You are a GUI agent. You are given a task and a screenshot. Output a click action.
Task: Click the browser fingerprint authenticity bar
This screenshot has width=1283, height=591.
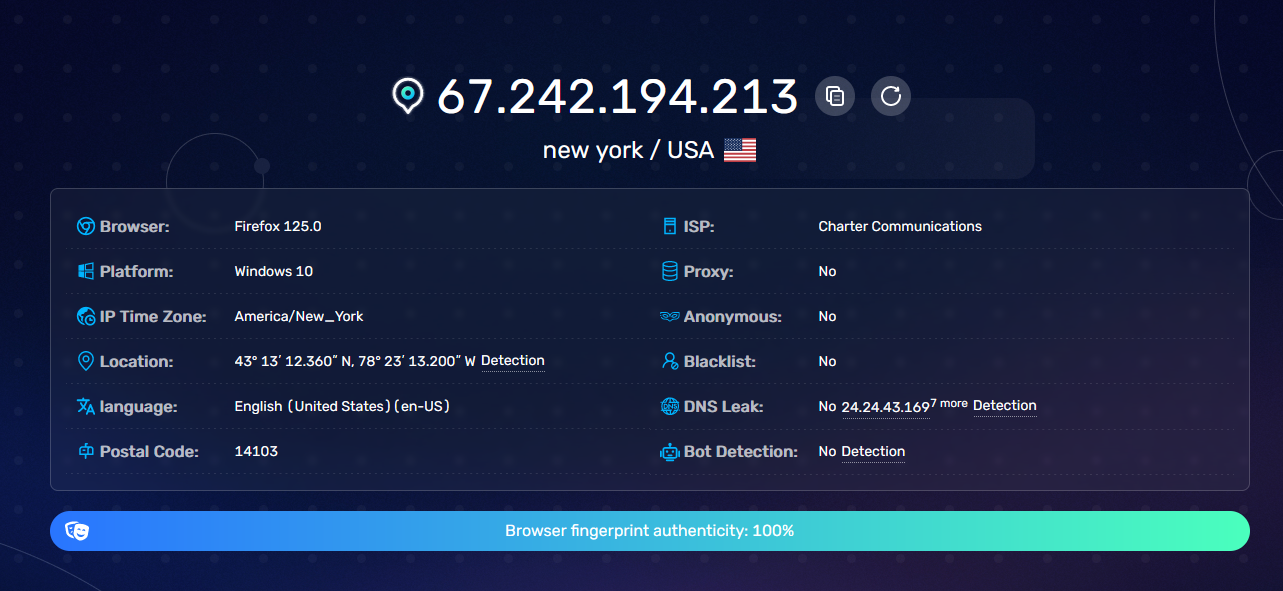tap(650, 531)
